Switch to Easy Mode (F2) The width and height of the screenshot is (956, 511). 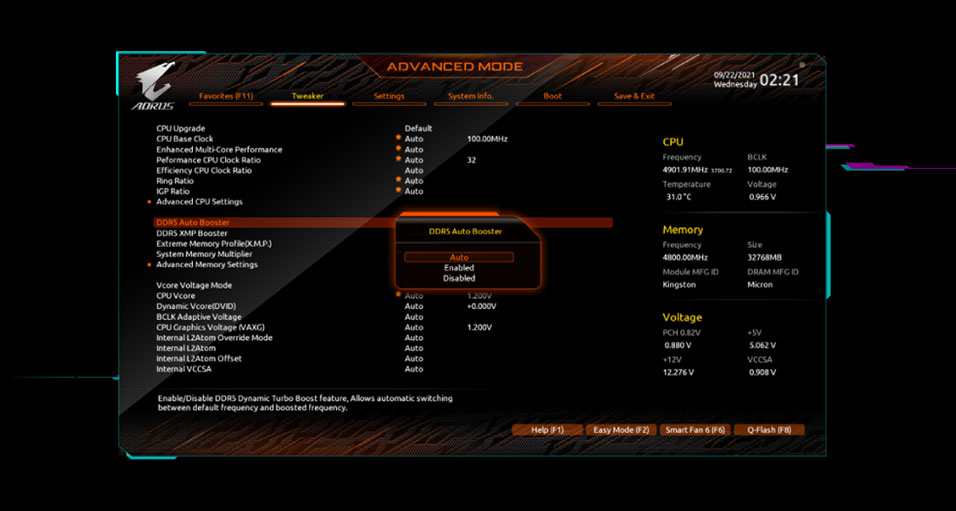[x=620, y=430]
